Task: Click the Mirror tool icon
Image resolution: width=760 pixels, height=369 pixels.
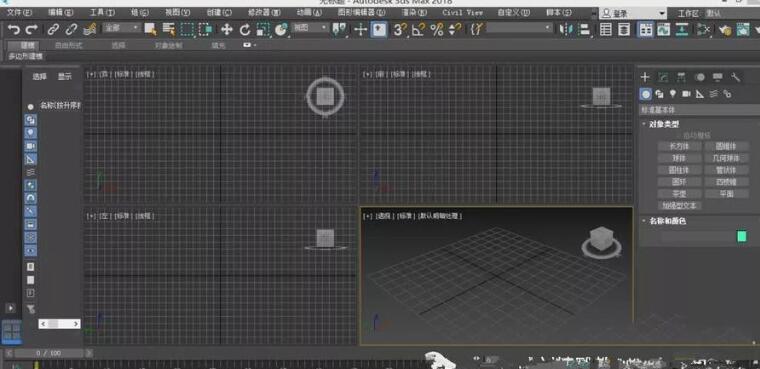Action: coord(566,30)
